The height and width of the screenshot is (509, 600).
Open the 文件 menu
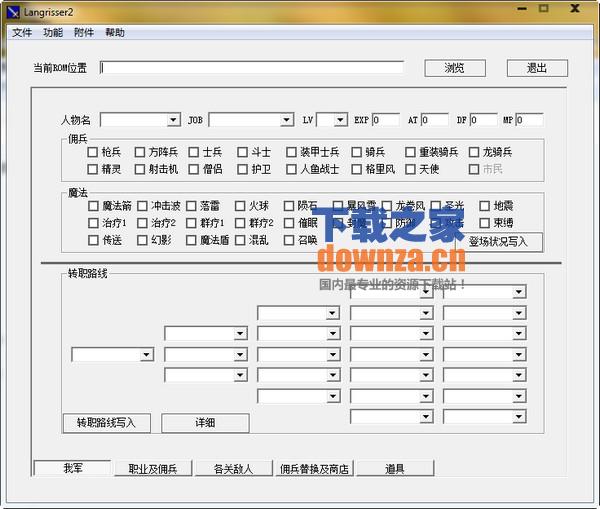click(22, 33)
